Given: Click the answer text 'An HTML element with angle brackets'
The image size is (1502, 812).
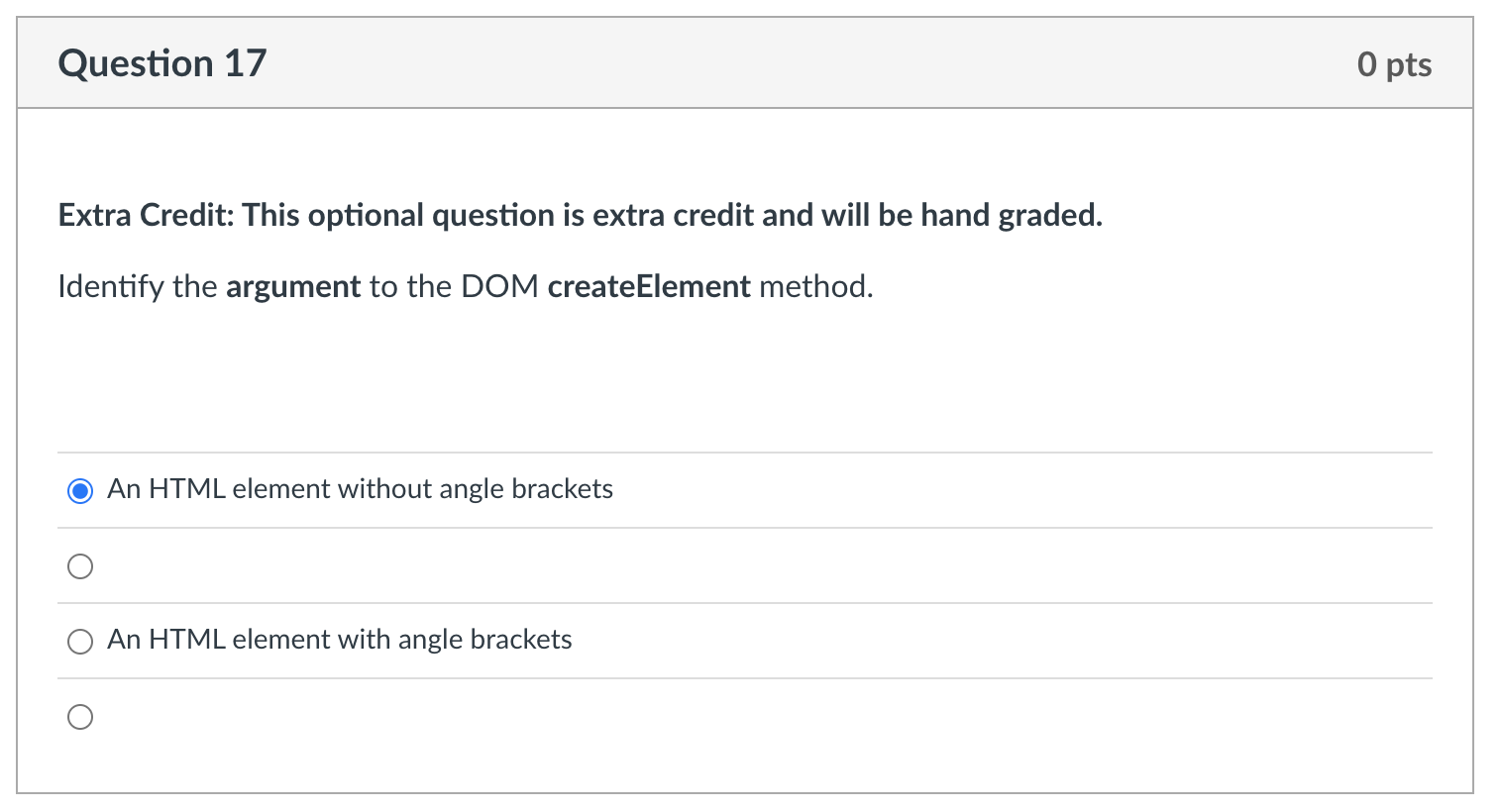Looking at the screenshot, I should tap(339, 640).
